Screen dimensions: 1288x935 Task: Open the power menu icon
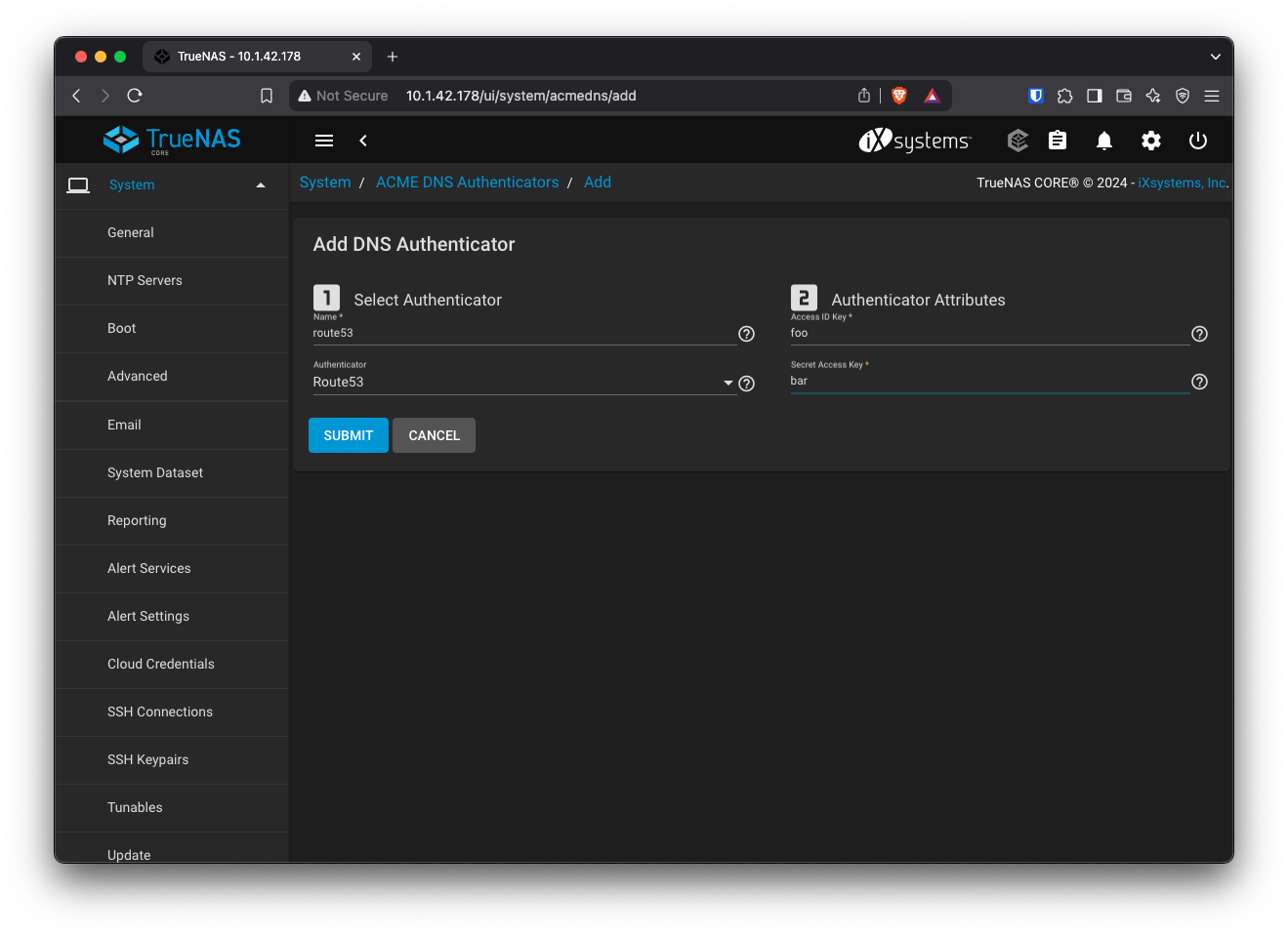tap(1198, 141)
